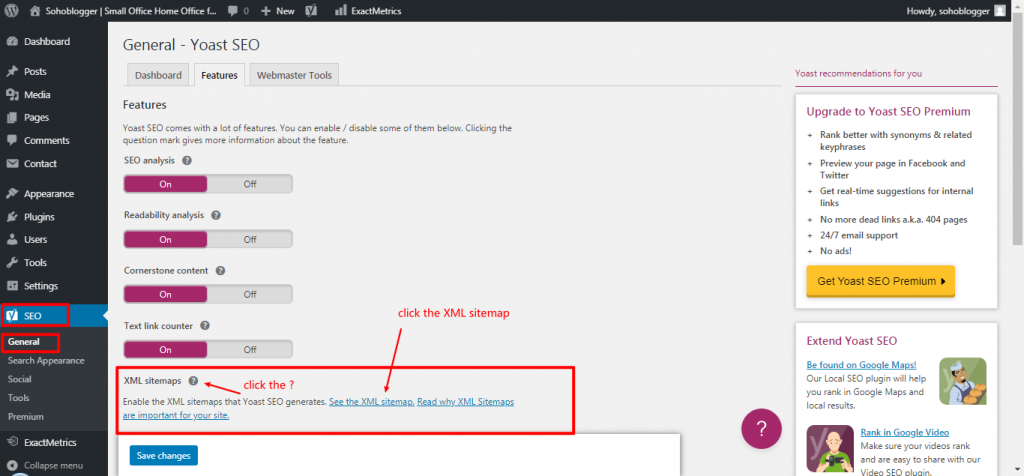Open ExactMetrics in admin bar
Image resolution: width=1024 pixels, height=476 pixels.
368,11
